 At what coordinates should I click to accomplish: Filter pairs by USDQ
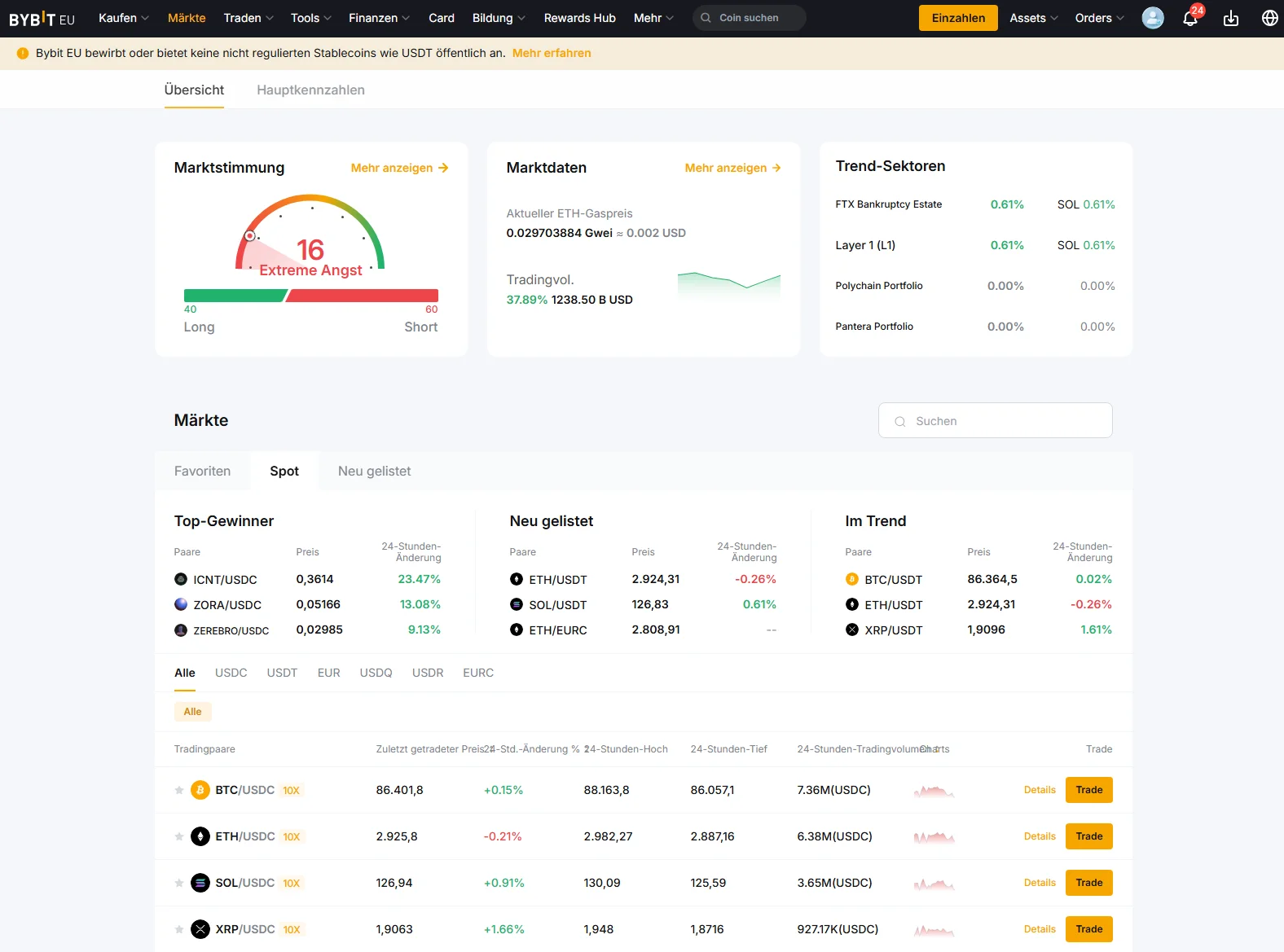376,673
